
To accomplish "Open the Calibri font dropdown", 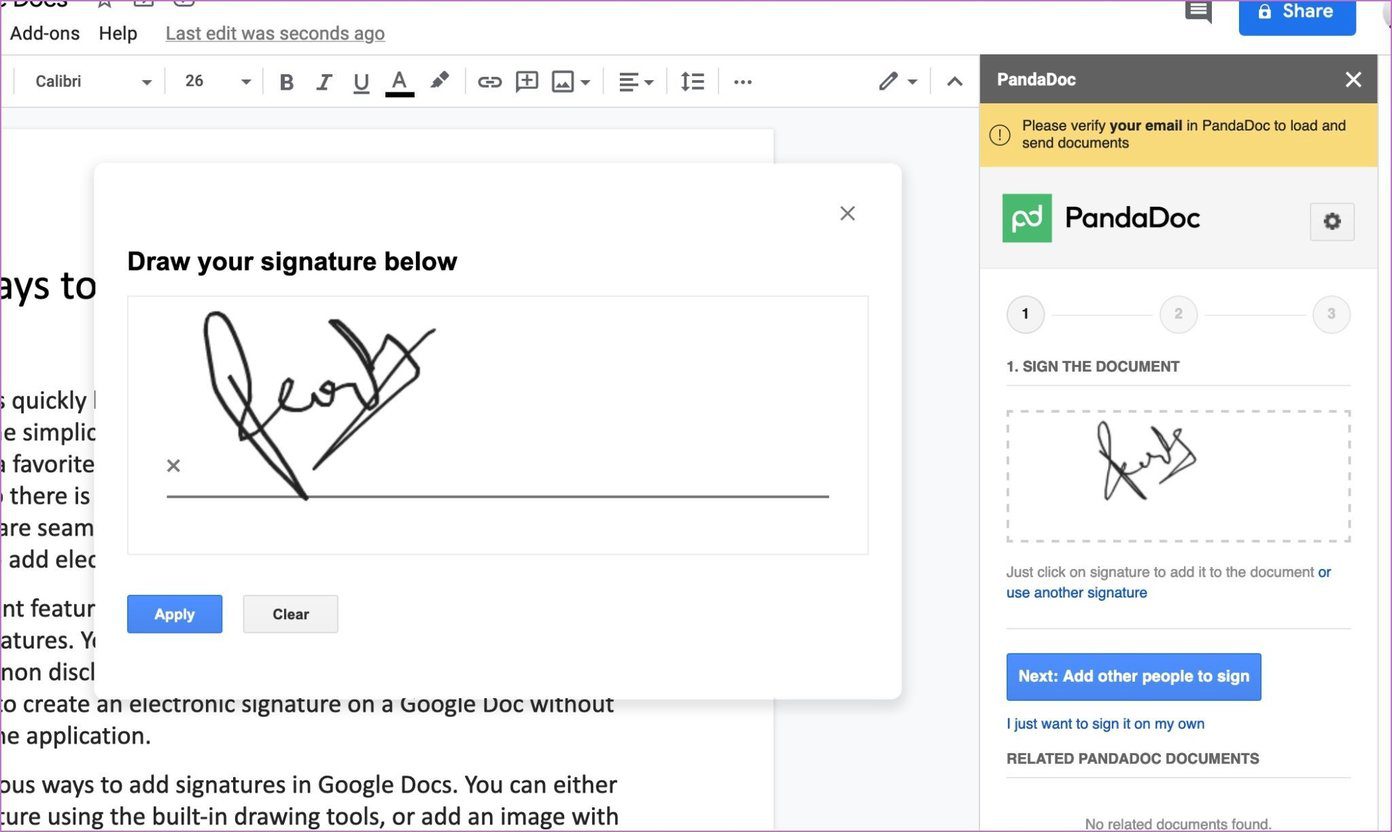I will click(93, 81).
